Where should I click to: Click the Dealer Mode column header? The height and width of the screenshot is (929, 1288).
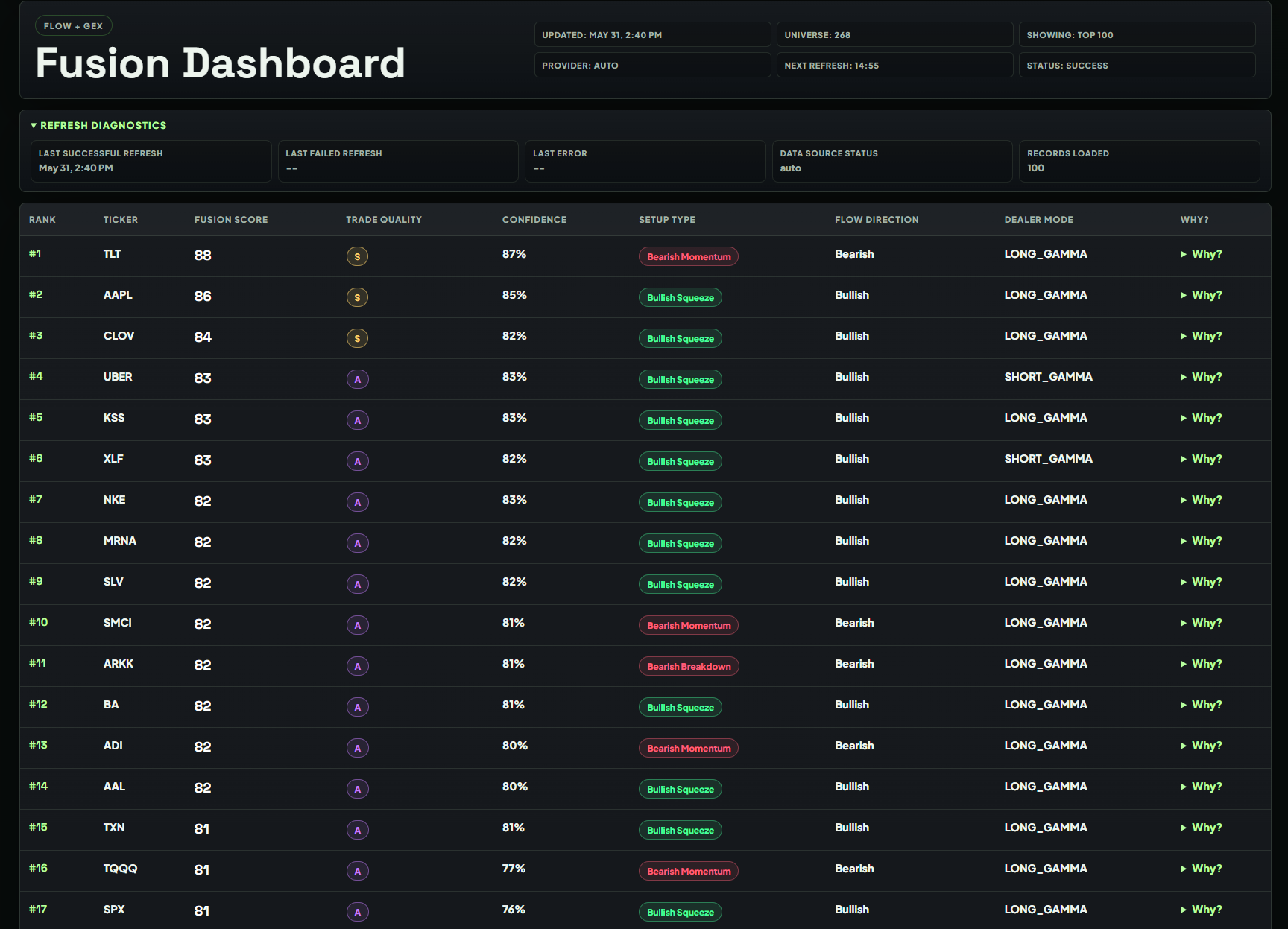1039,220
